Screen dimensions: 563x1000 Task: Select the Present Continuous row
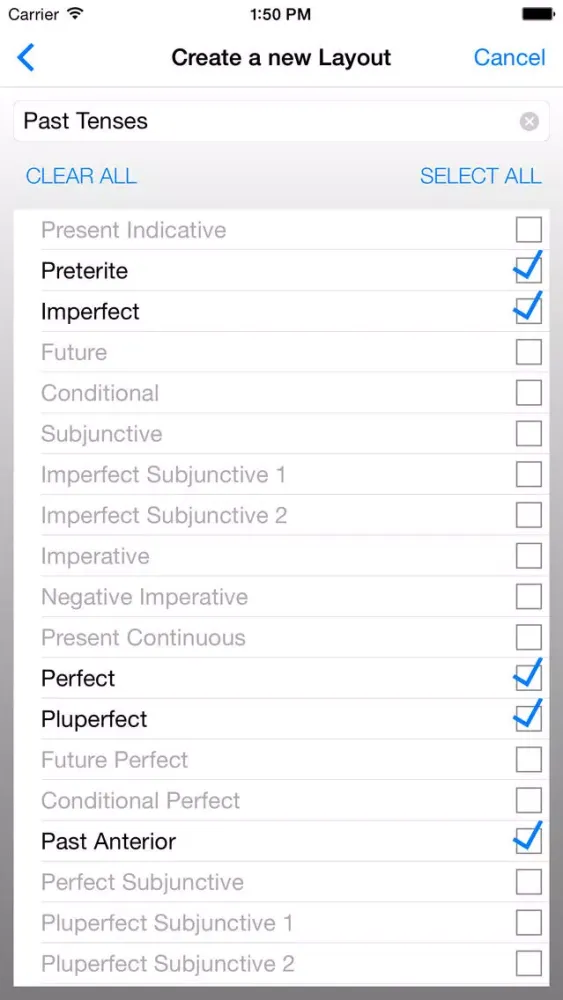coord(281,638)
